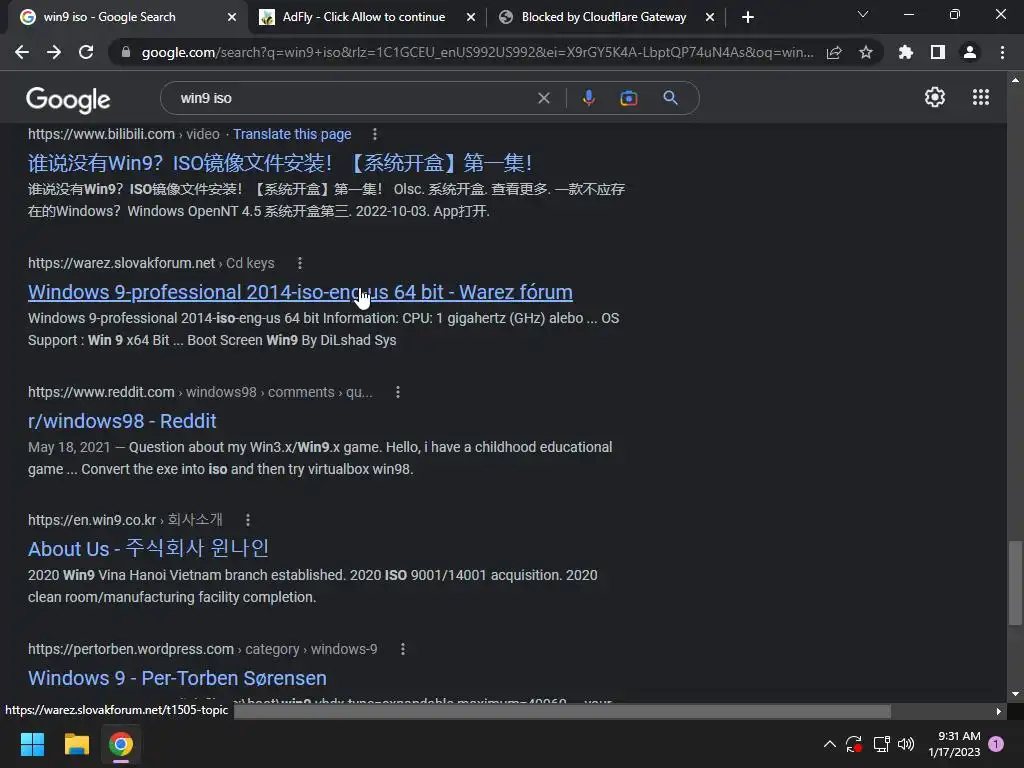The width and height of the screenshot is (1024, 768).
Task: Open the notification badge in taskbar
Action: [x=996, y=744]
